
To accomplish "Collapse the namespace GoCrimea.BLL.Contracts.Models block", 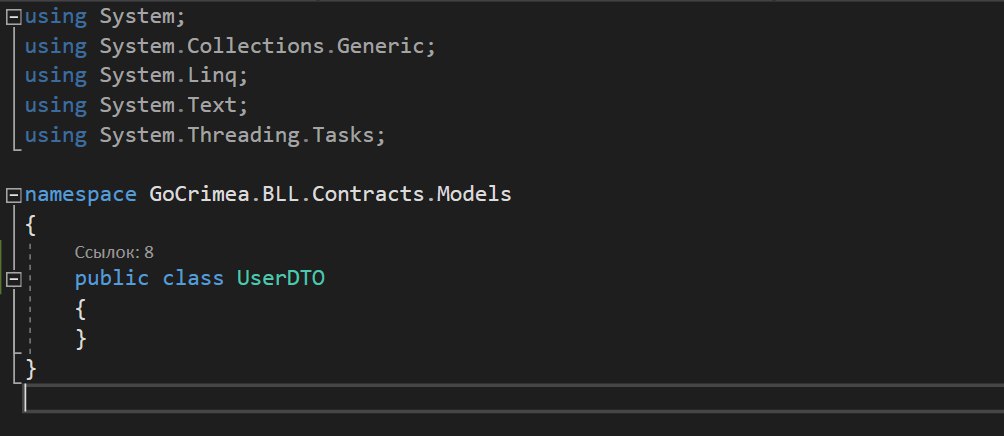I will click(13, 195).
